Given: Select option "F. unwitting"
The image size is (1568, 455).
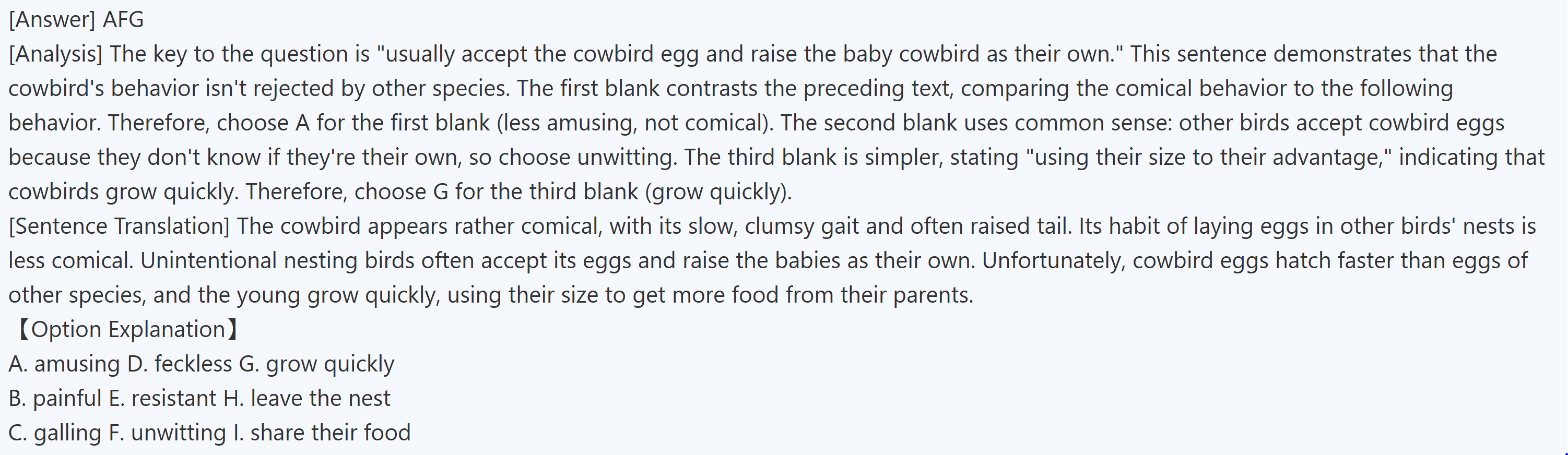Looking at the screenshot, I should point(168,433).
